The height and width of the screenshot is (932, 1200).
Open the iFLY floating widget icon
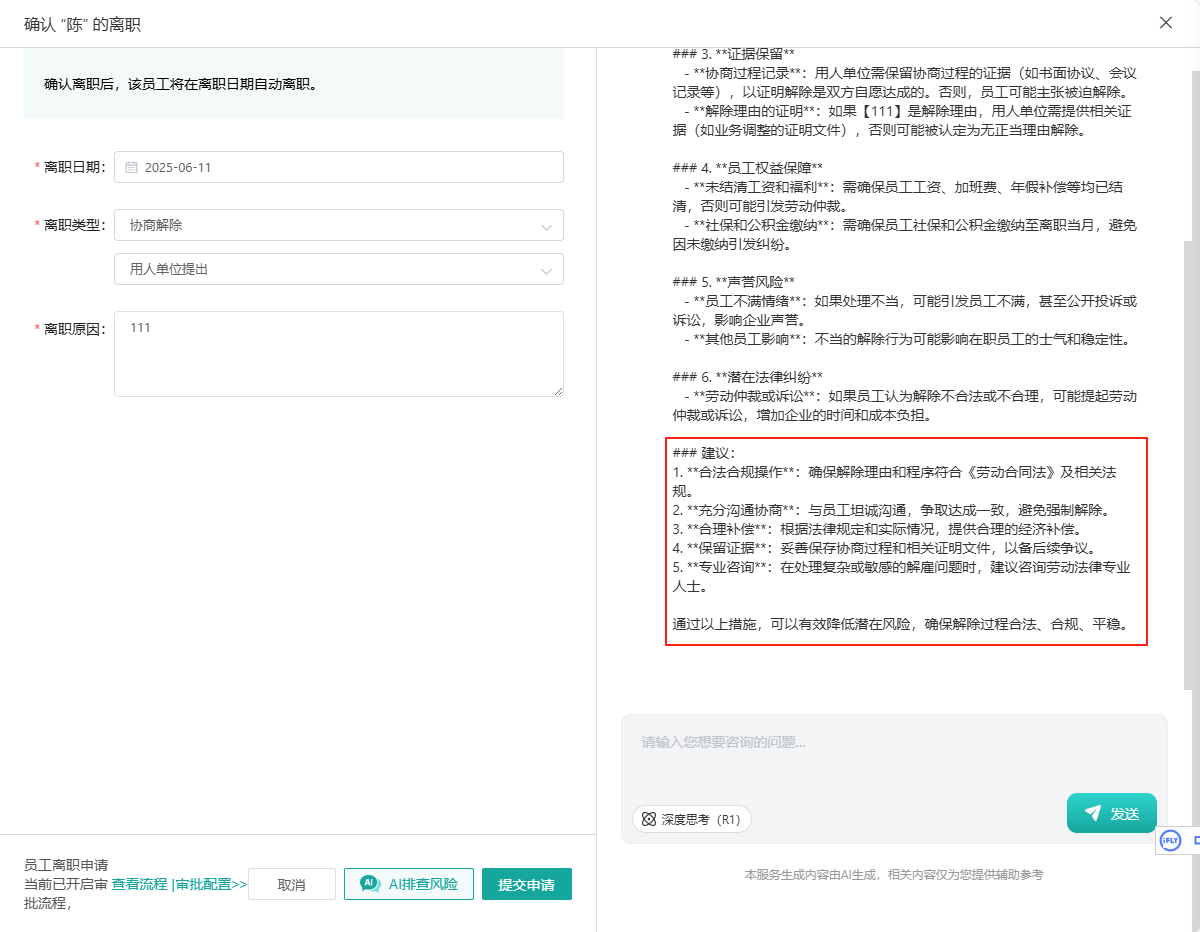[1169, 841]
